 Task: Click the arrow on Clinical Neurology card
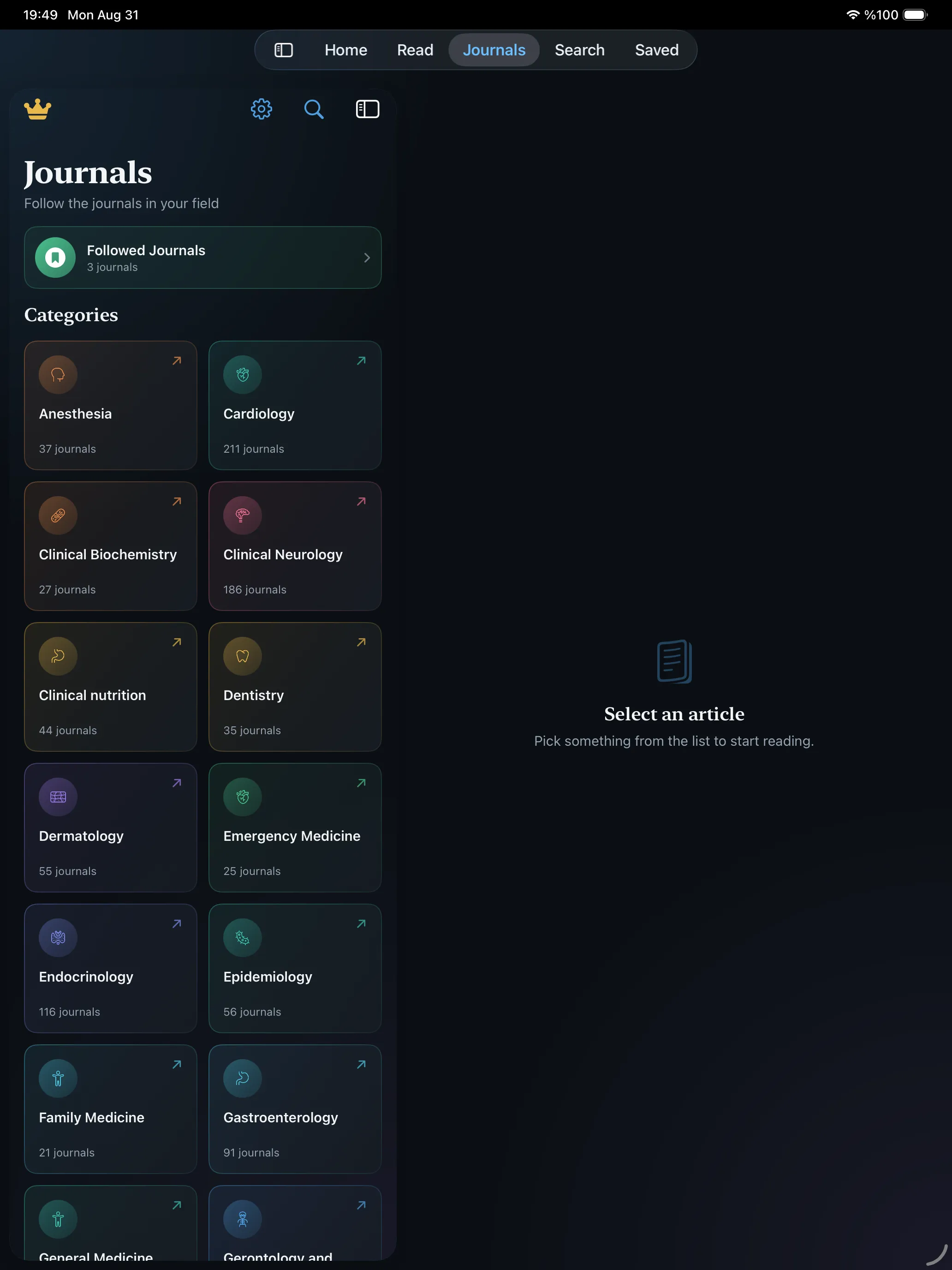pos(361,501)
